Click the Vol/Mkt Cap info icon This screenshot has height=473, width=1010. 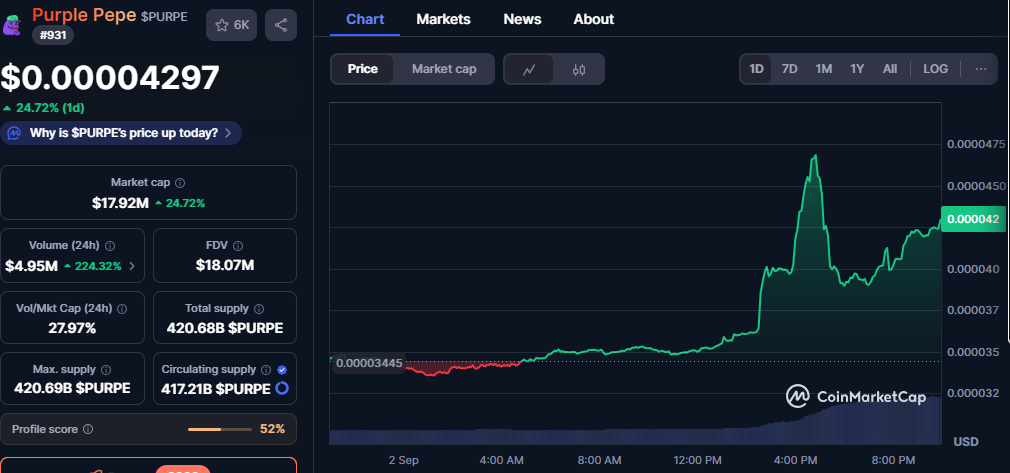[122, 309]
